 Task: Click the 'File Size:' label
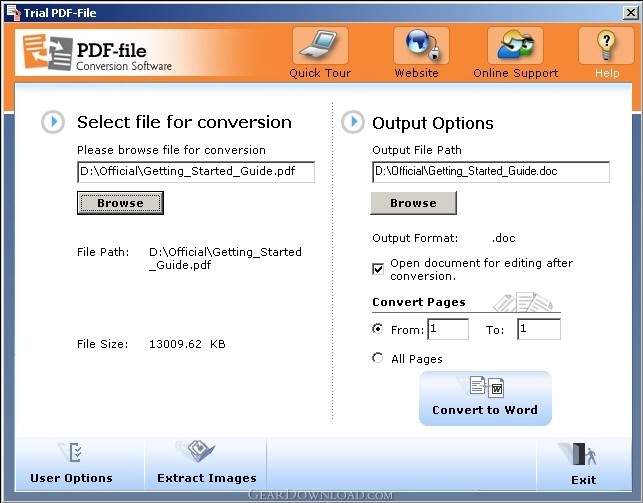(103, 344)
